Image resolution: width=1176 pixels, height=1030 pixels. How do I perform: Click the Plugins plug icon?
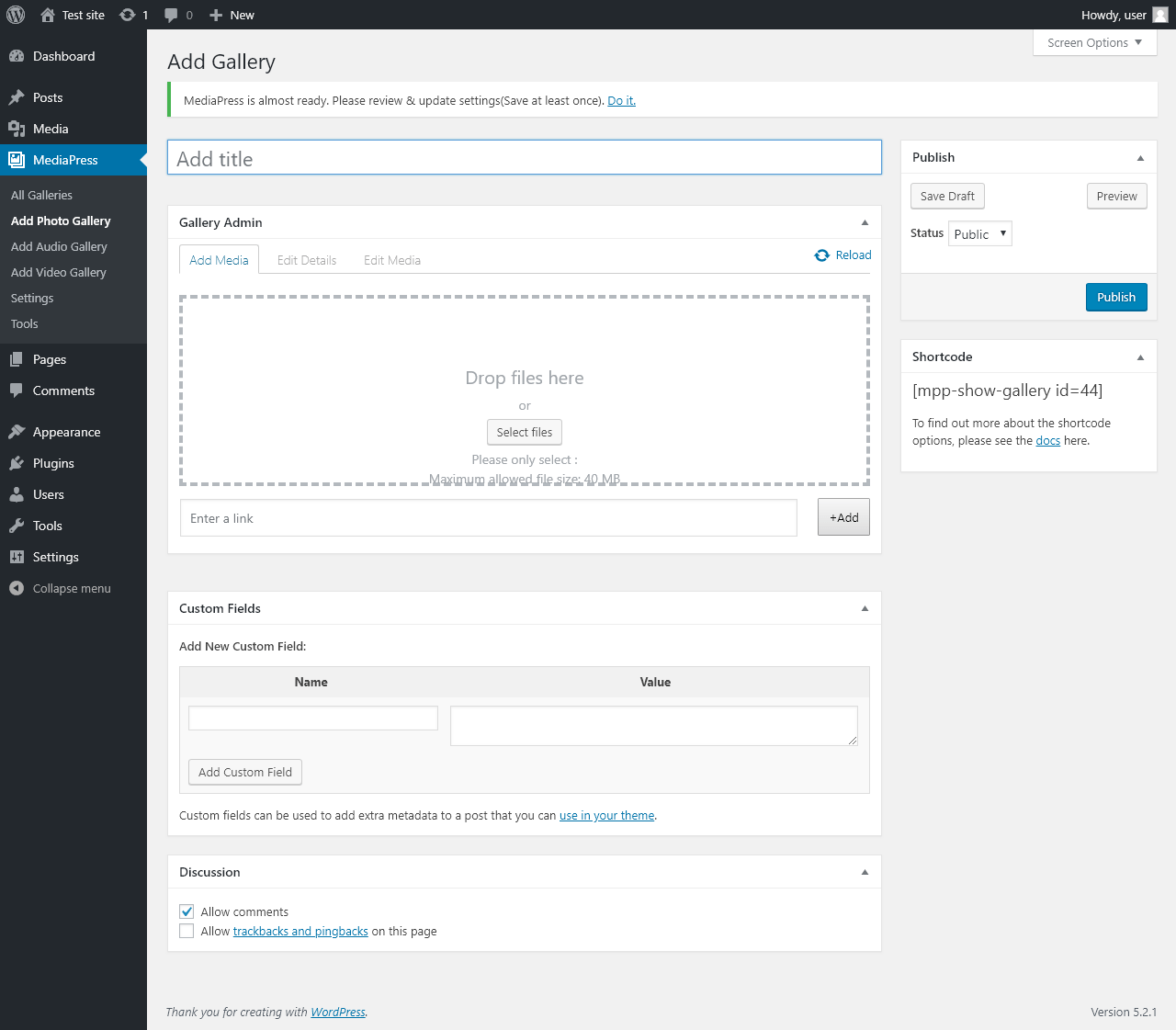coord(17,463)
